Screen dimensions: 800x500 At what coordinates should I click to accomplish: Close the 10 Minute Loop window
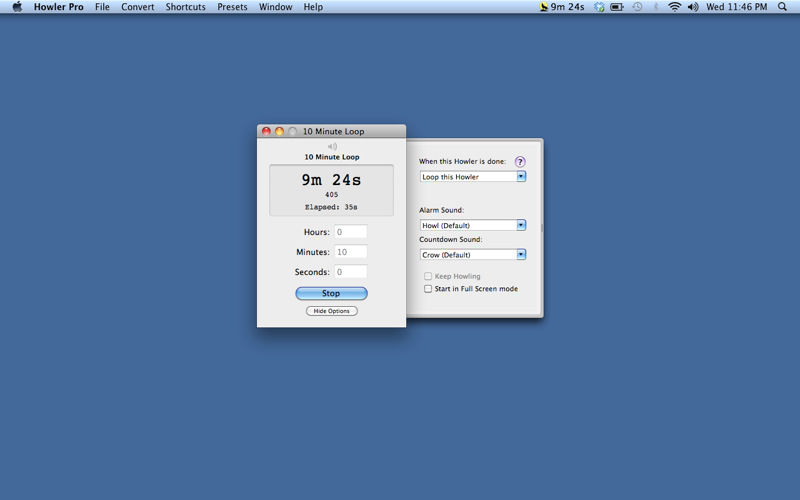point(266,131)
